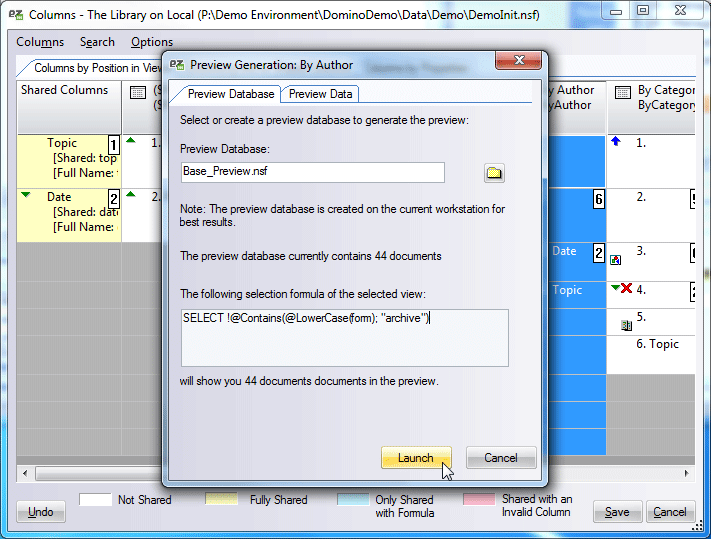The width and height of the screenshot is (712, 539).
Task: Click the green down arrow beside Date
Action: [26, 195]
